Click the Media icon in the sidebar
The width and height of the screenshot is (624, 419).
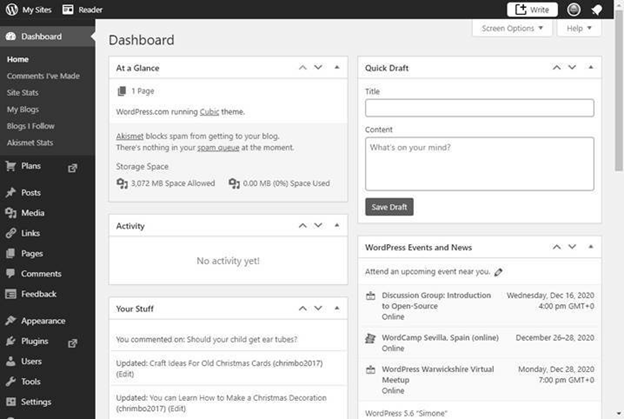(11, 213)
